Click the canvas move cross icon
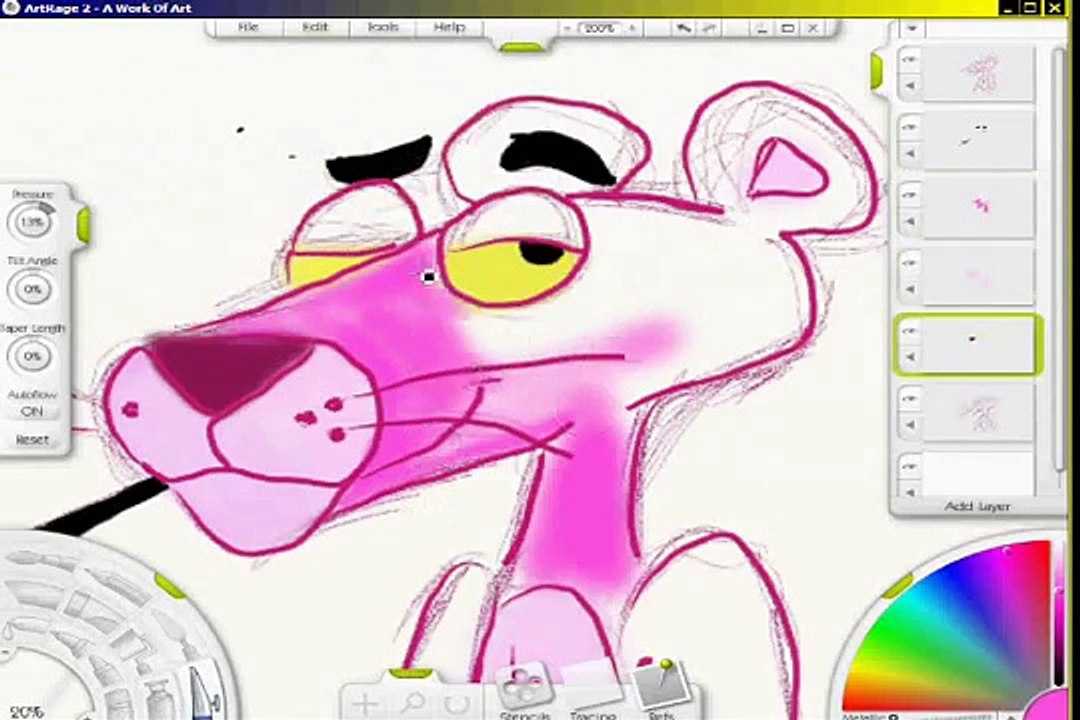1080x720 pixels. pos(365,704)
